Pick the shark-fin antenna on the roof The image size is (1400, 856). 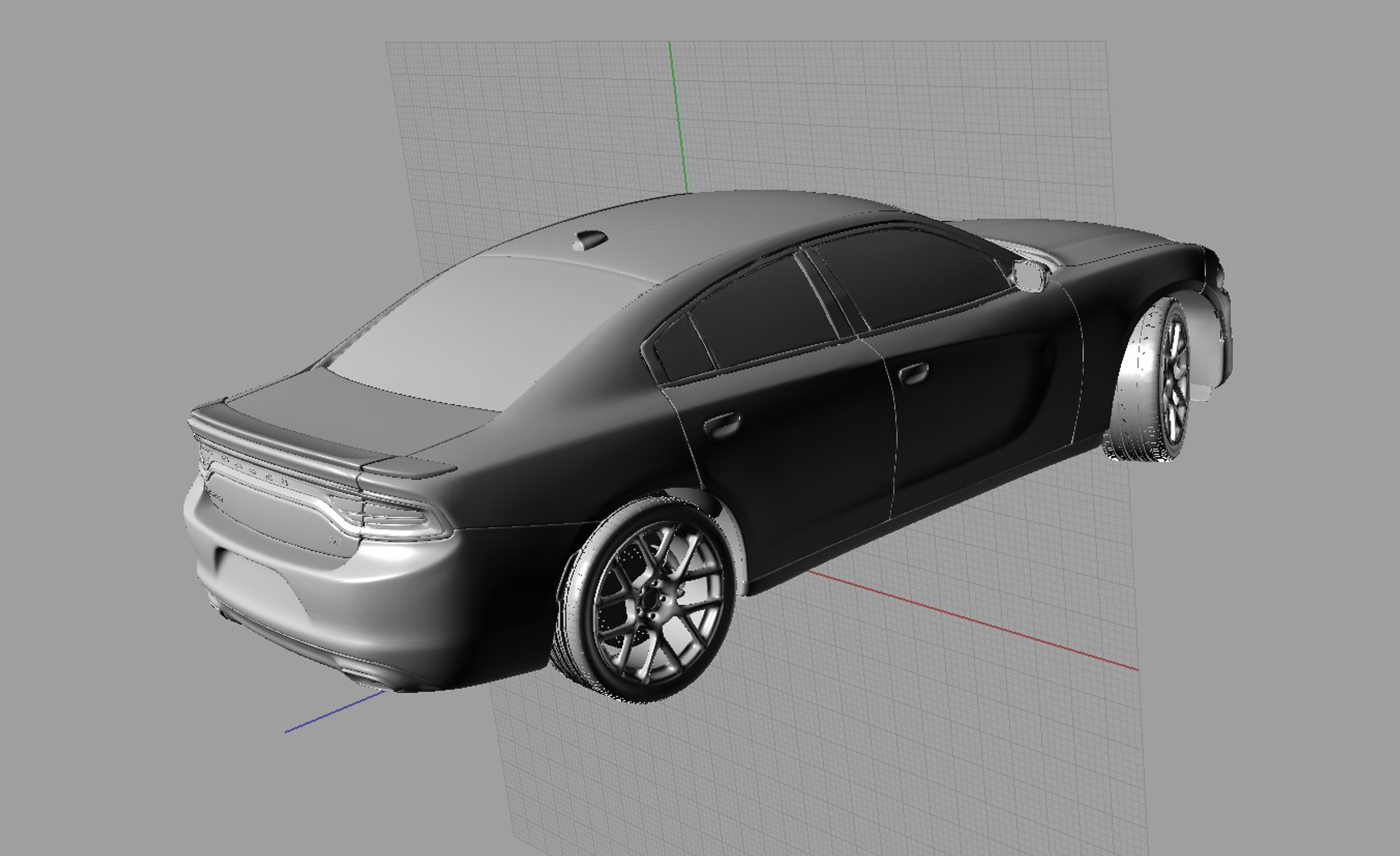coord(590,239)
